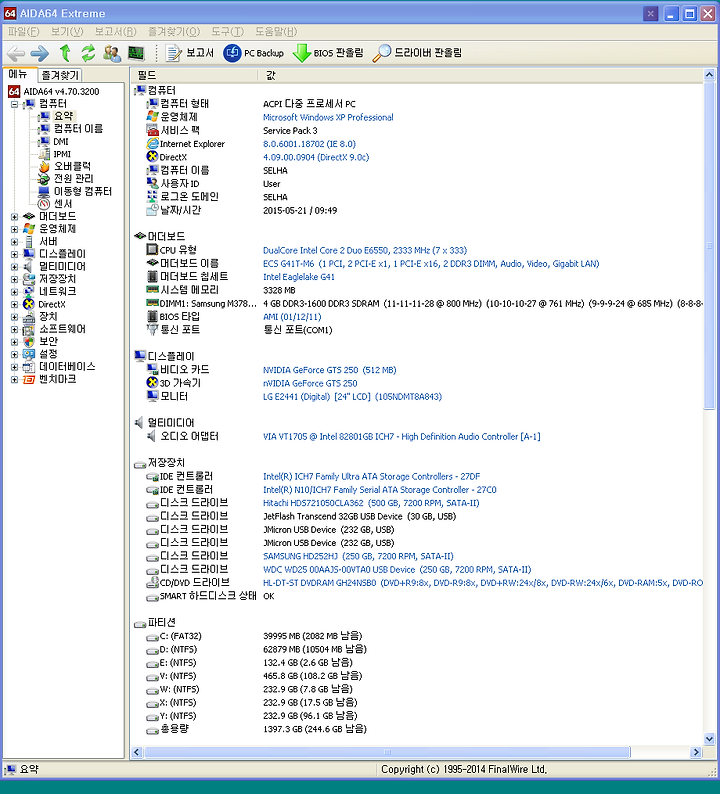
Task: Open PC Backup from toolbar
Action: tap(254, 53)
